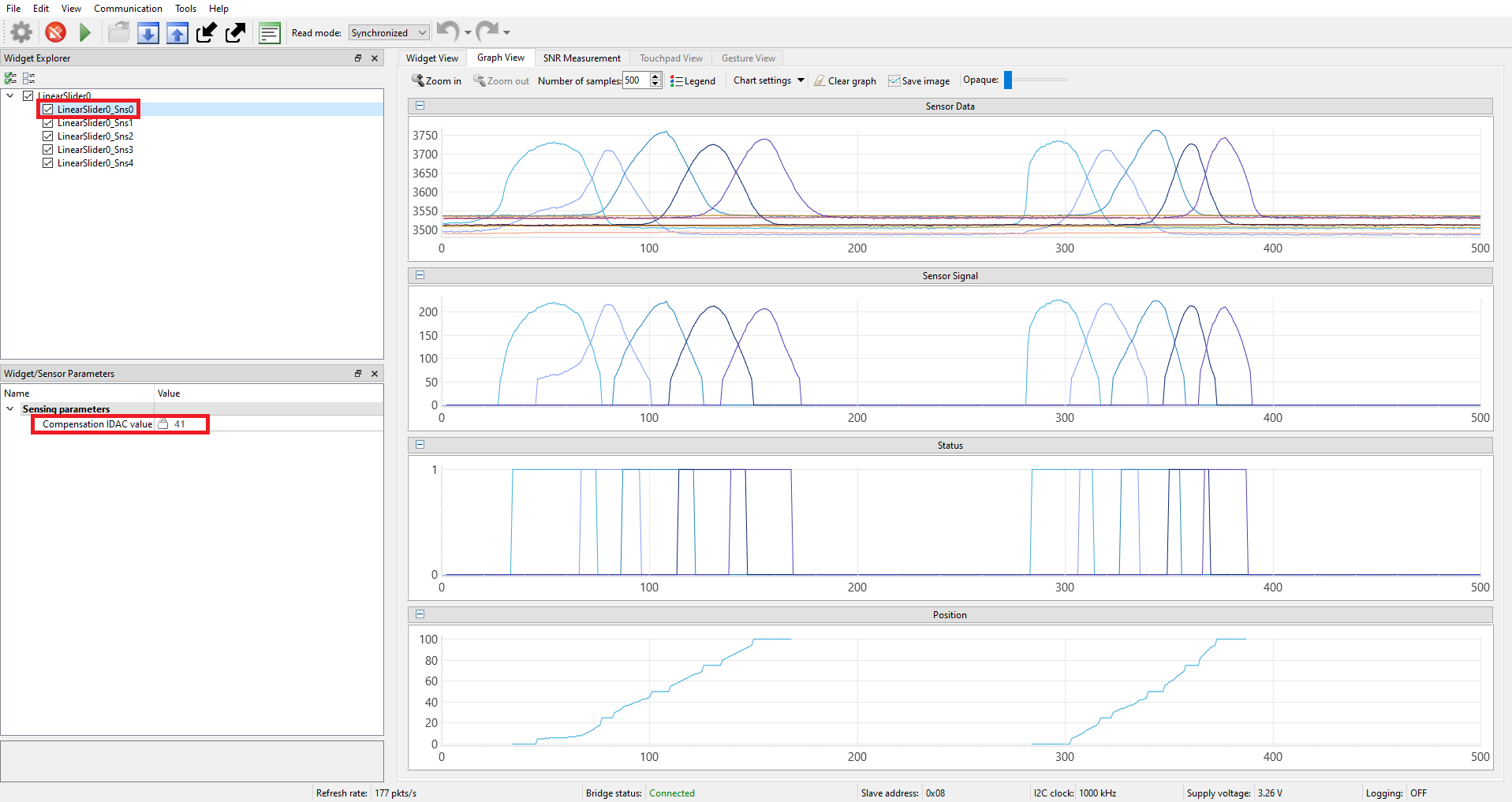The width and height of the screenshot is (1512, 802).
Task: Uncheck the LinearSlider0_Sns4 checkbox
Action: pyautogui.click(x=48, y=163)
